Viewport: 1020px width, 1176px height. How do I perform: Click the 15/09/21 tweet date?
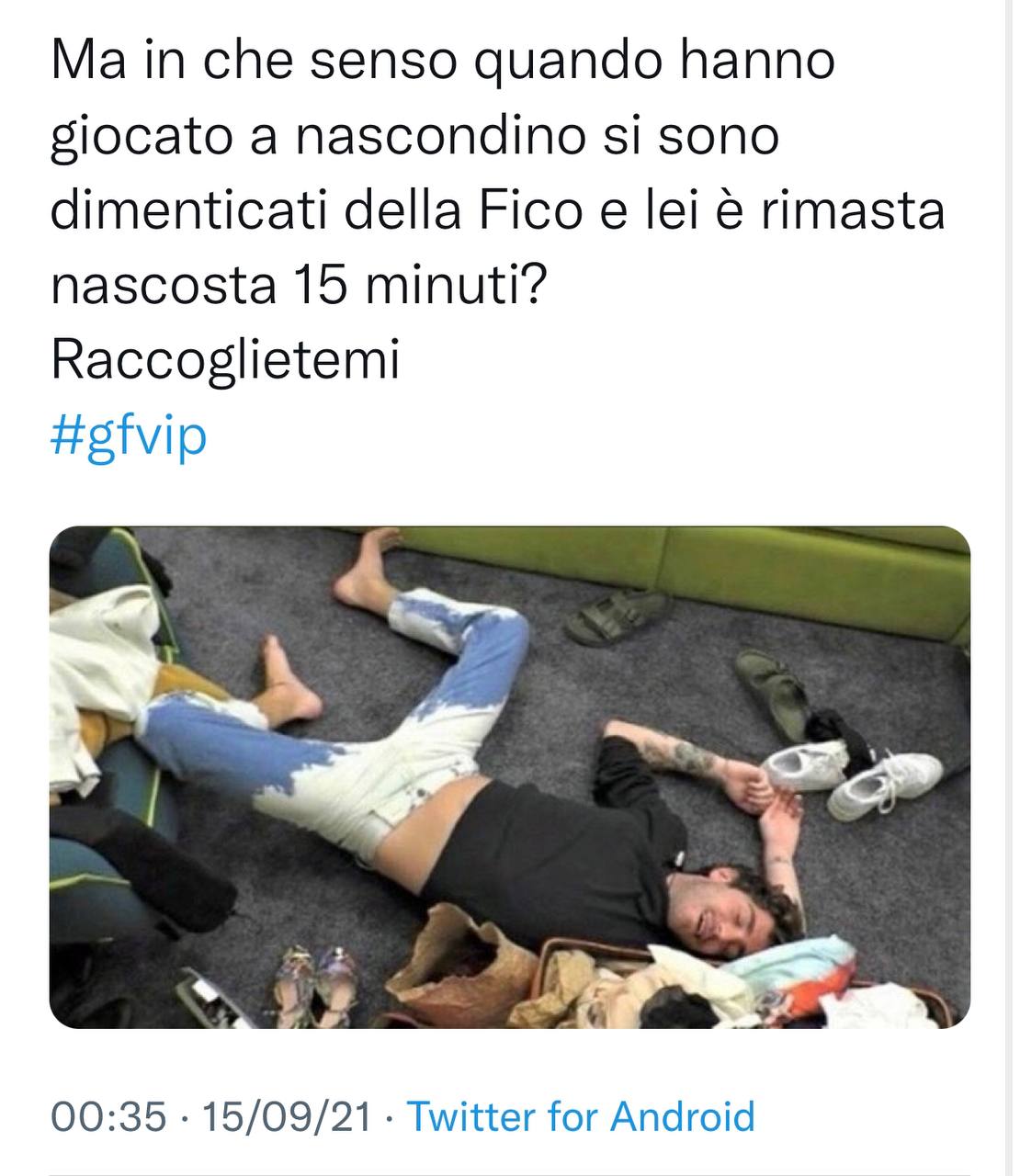tap(286, 1116)
